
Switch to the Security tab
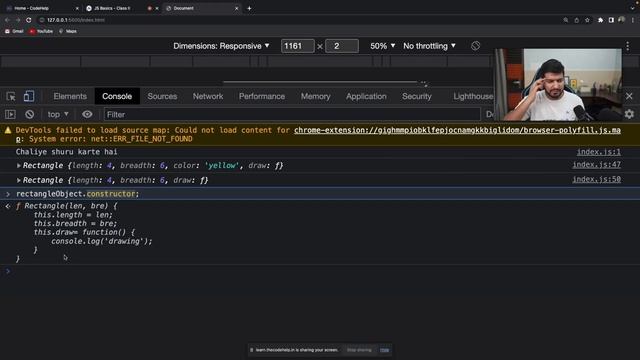416,96
